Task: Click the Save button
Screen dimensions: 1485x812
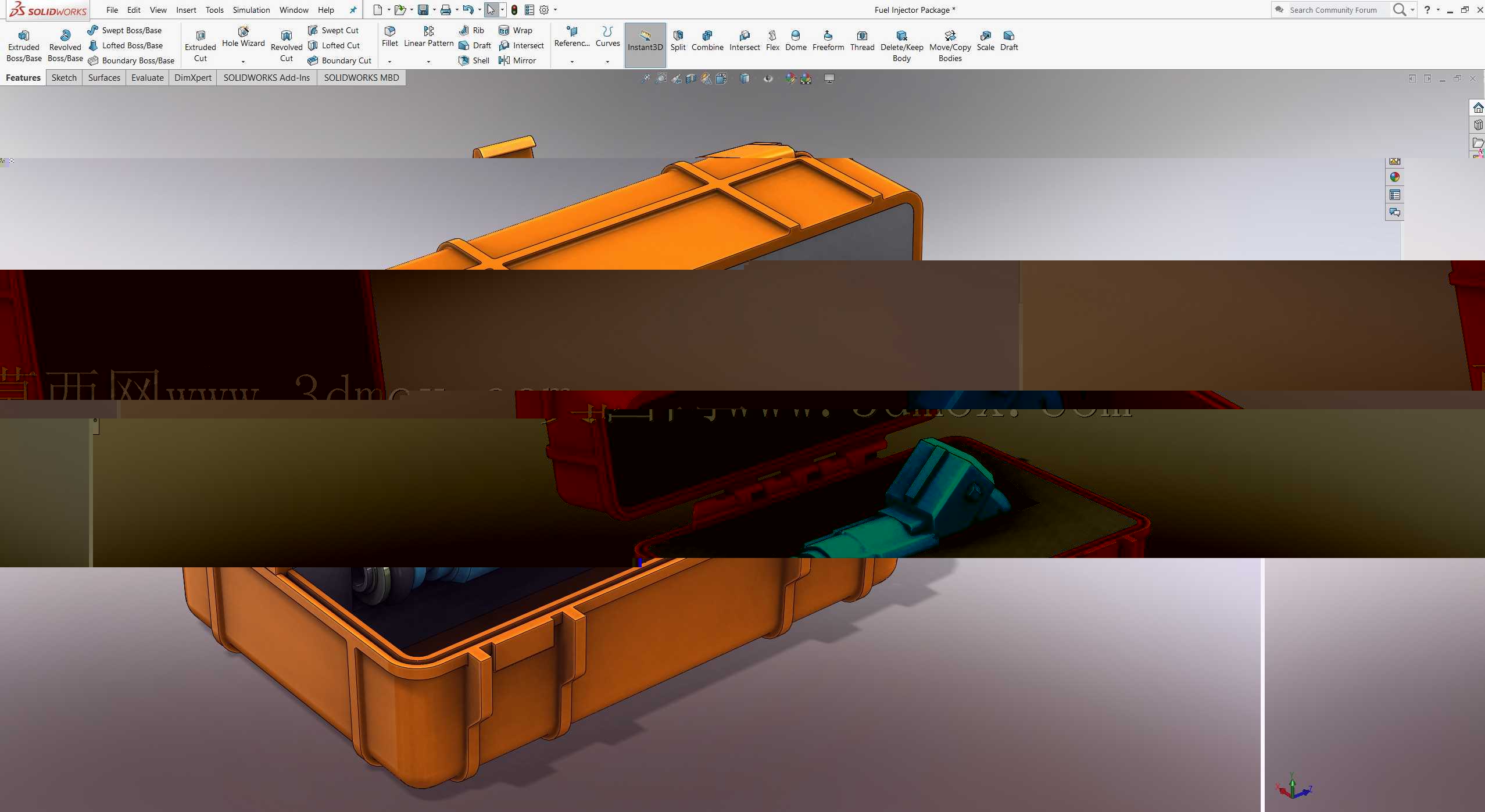Action: pyautogui.click(x=423, y=10)
